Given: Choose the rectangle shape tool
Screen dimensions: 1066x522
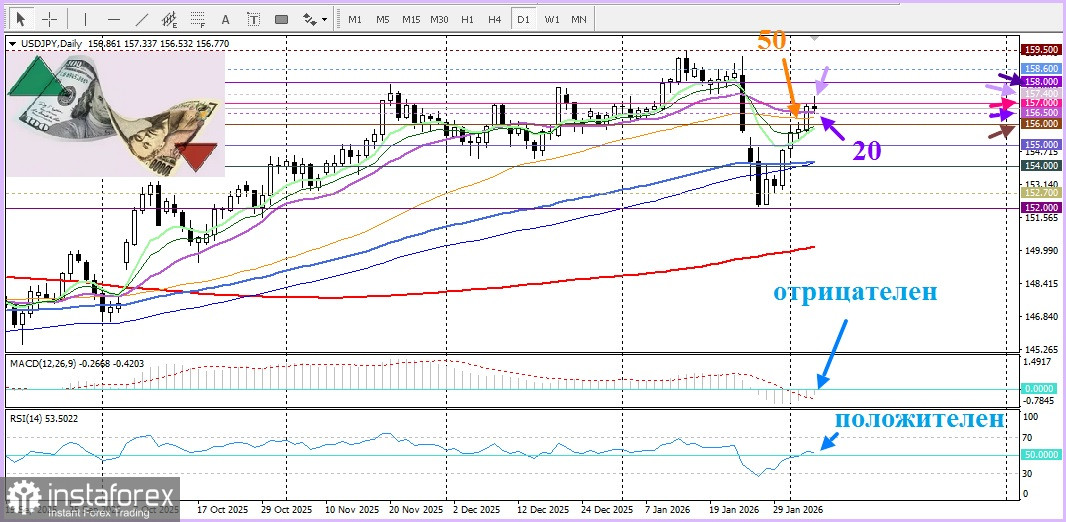Looking at the screenshot, I should pos(281,19).
